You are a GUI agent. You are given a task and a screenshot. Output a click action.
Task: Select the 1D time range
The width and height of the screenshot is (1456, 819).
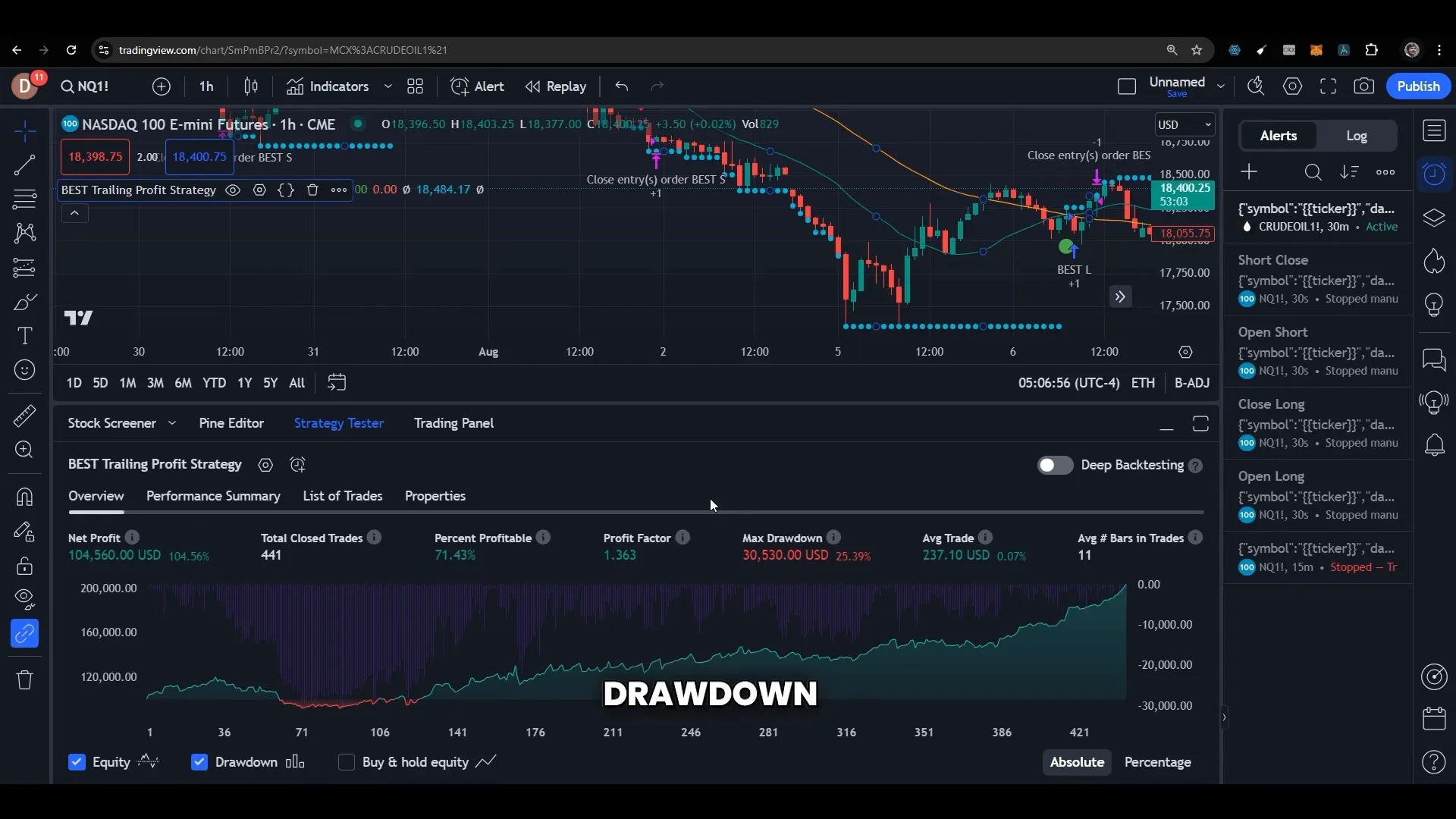pos(74,383)
